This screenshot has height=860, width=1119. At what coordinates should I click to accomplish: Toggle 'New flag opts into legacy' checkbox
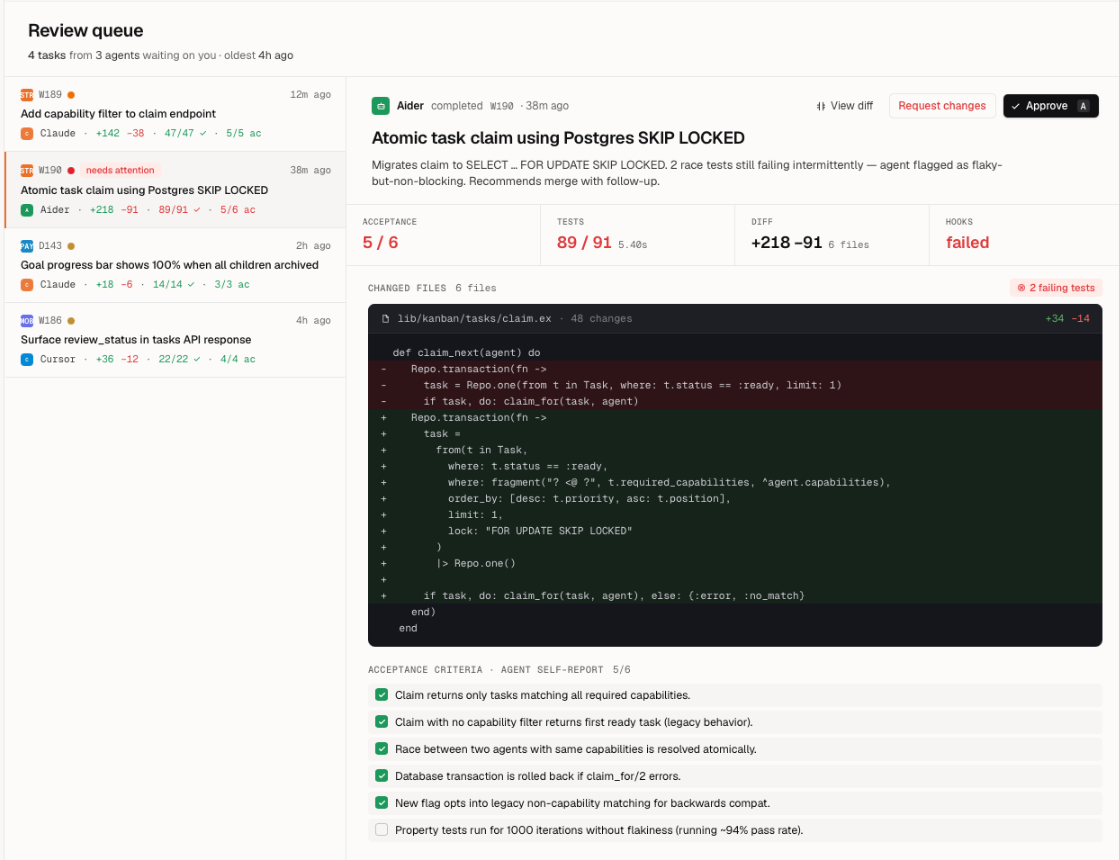382,803
